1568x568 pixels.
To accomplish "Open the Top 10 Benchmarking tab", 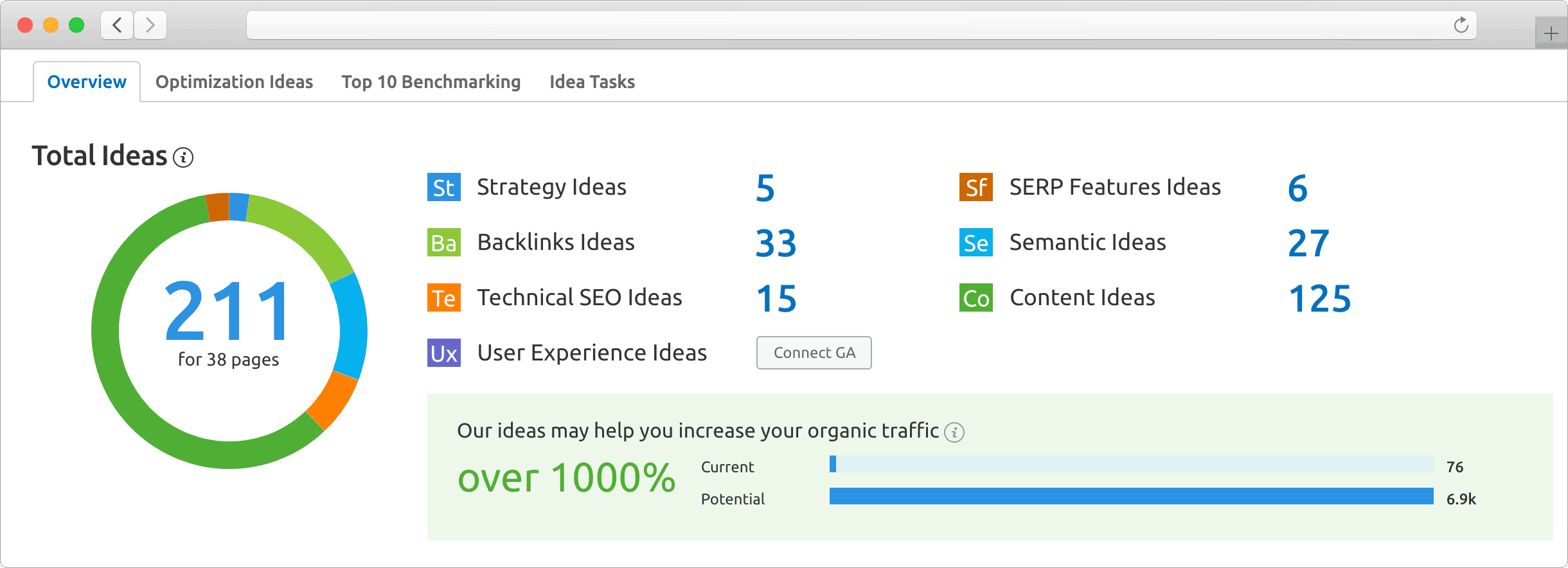I will (431, 82).
